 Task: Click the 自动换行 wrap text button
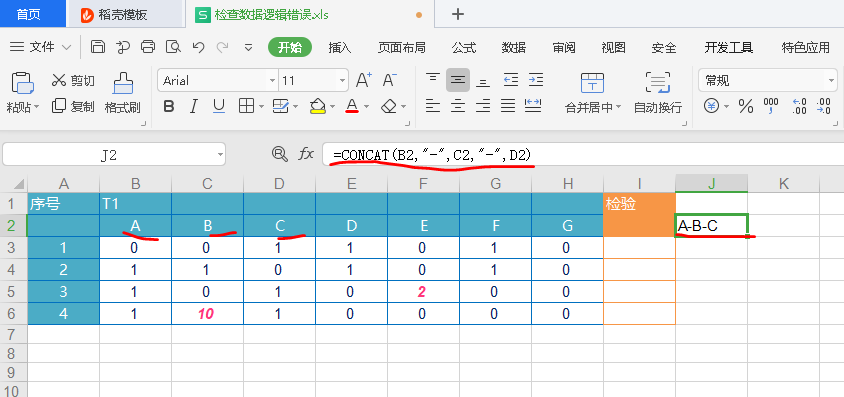pyautogui.click(x=658, y=93)
